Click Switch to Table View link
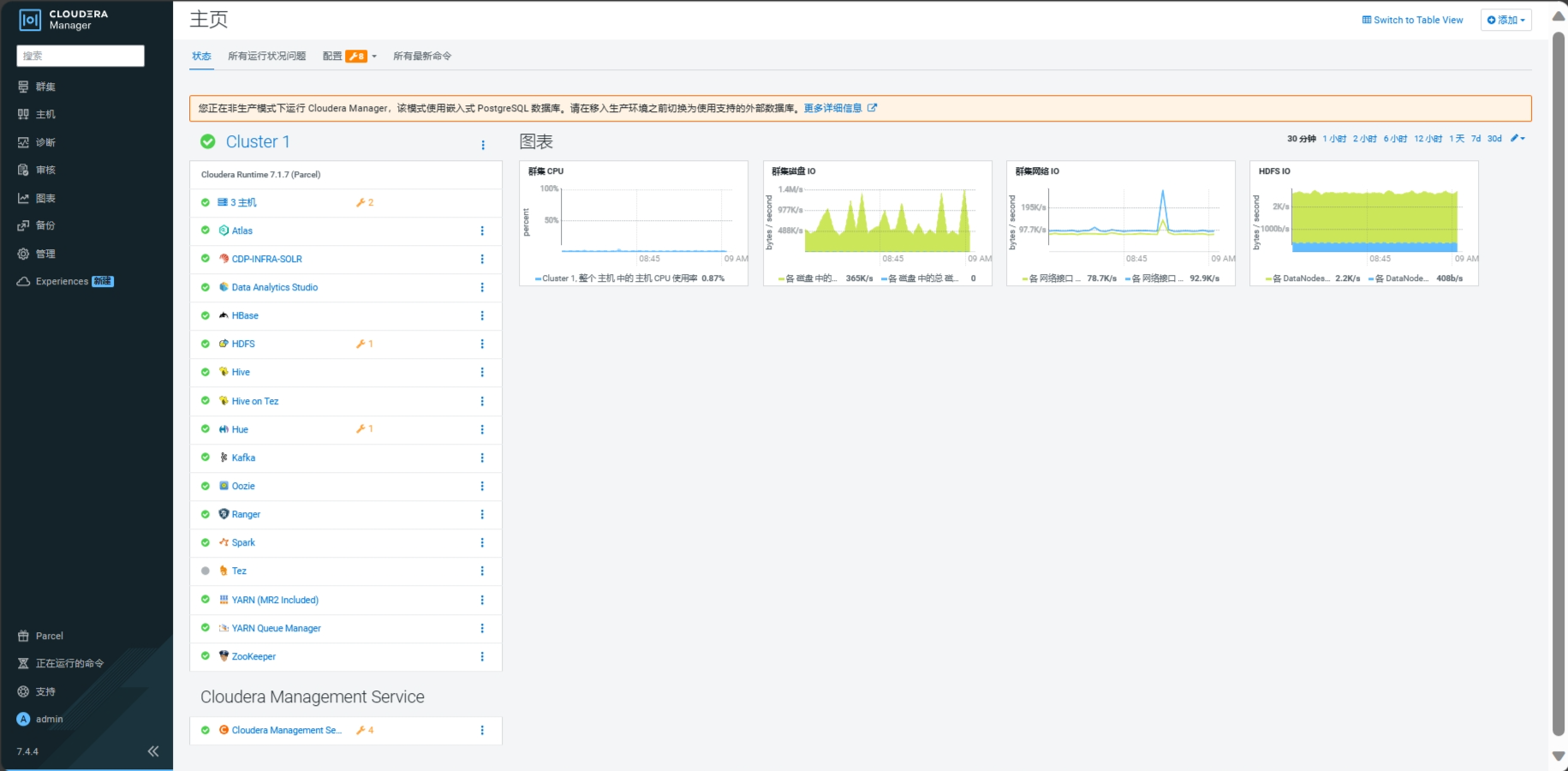The width and height of the screenshot is (1568, 771). pos(1413,20)
